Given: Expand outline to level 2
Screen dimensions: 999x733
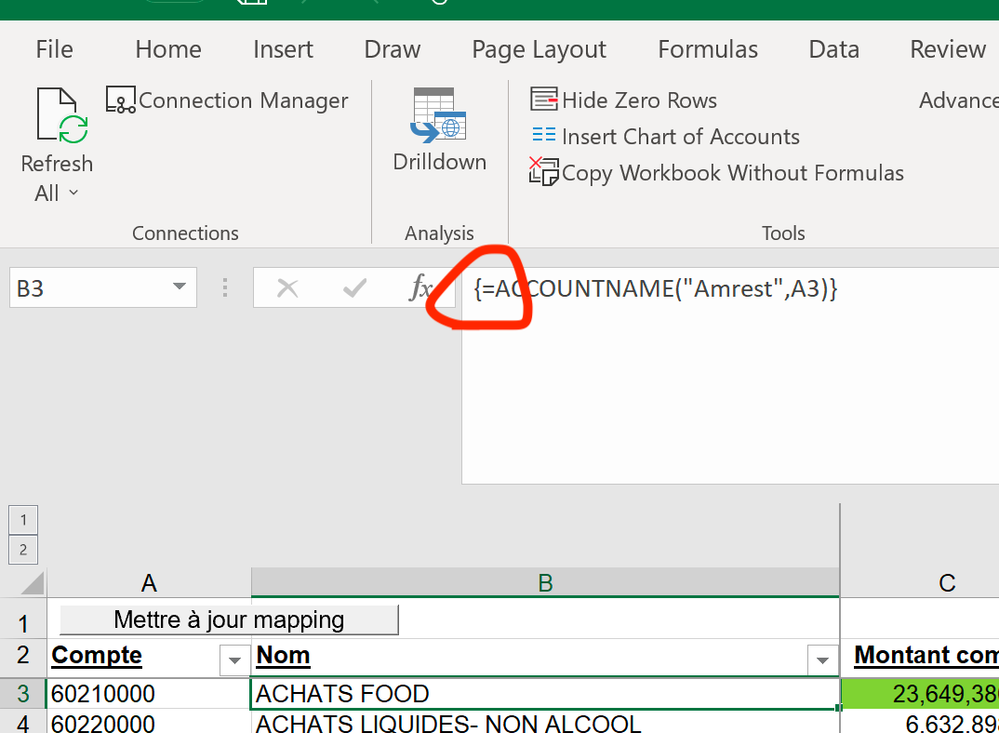Looking at the screenshot, I should coord(22,549).
